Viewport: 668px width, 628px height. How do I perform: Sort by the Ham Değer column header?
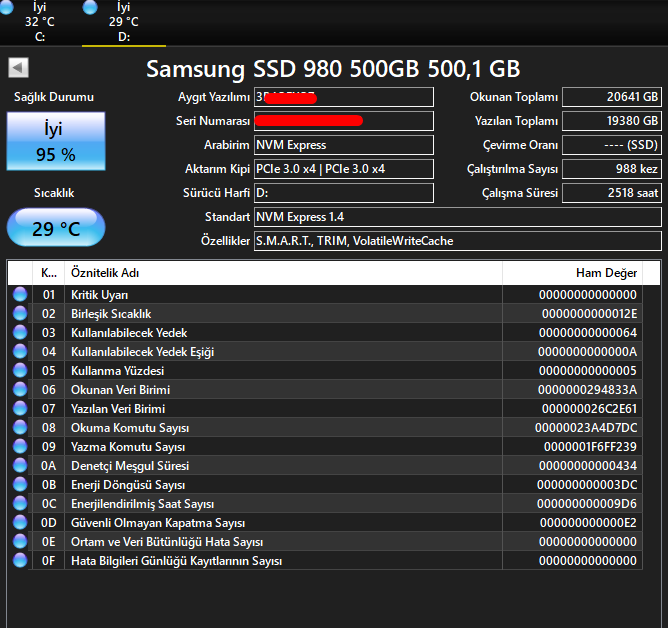tap(573, 273)
